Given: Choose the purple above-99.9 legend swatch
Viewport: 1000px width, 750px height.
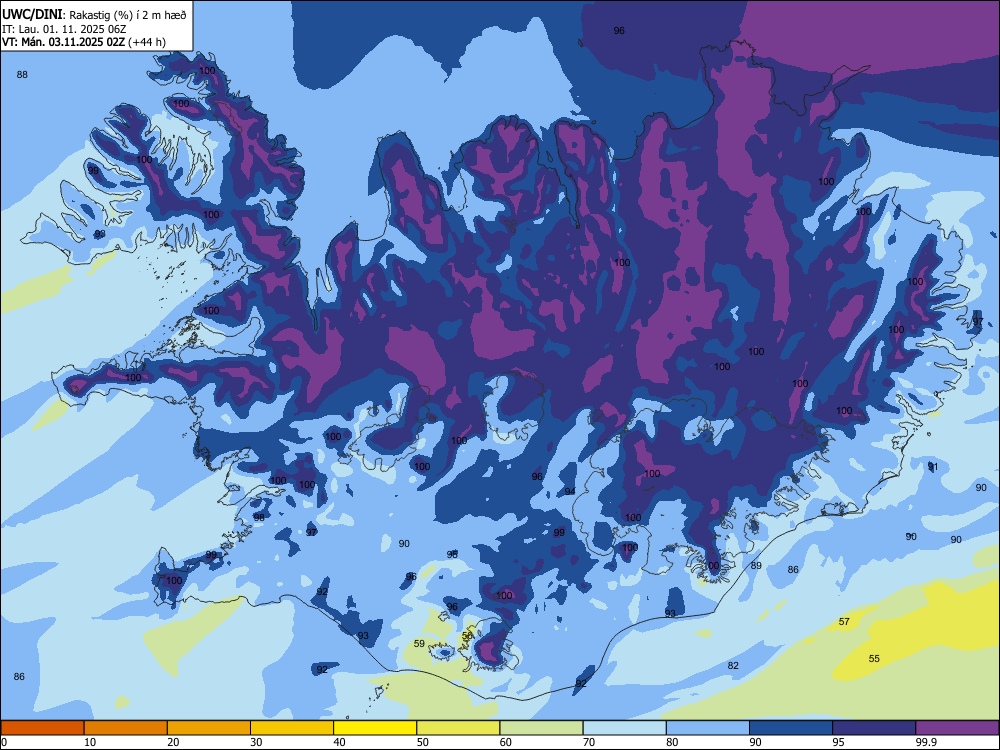Looking at the screenshot, I should tap(957, 728).
